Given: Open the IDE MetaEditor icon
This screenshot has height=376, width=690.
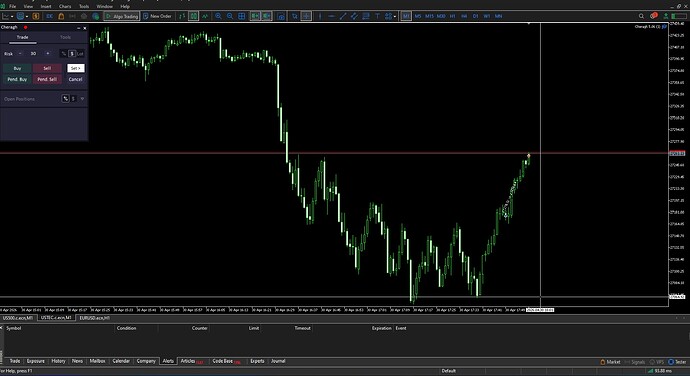Looking at the screenshot, I should tap(50, 16).
